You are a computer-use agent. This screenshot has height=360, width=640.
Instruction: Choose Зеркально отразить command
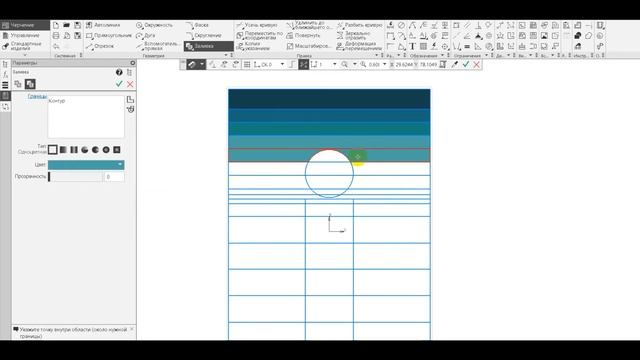(x=353, y=36)
